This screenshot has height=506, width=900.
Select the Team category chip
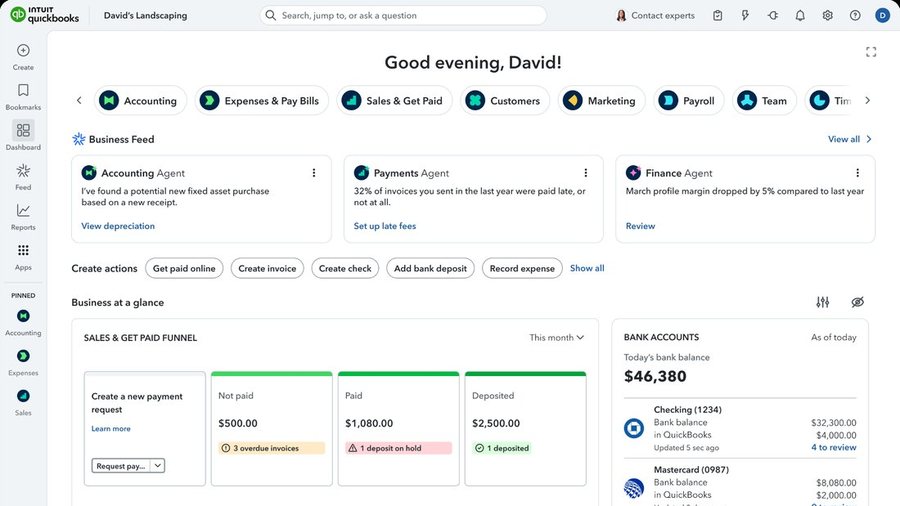pos(765,100)
